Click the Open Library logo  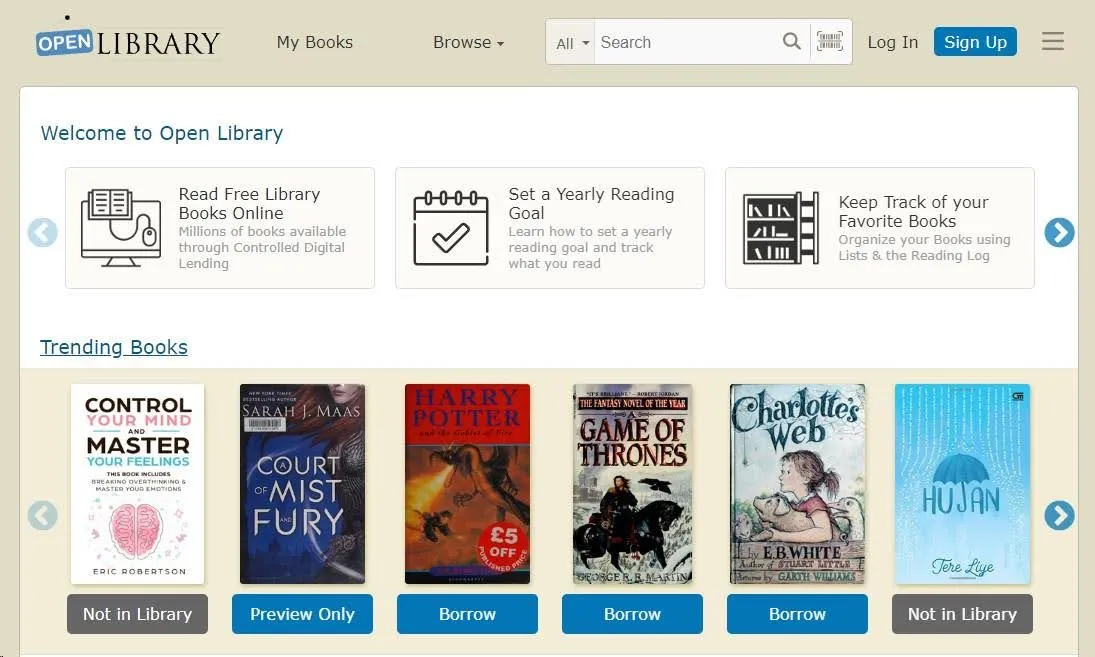tap(128, 42)
